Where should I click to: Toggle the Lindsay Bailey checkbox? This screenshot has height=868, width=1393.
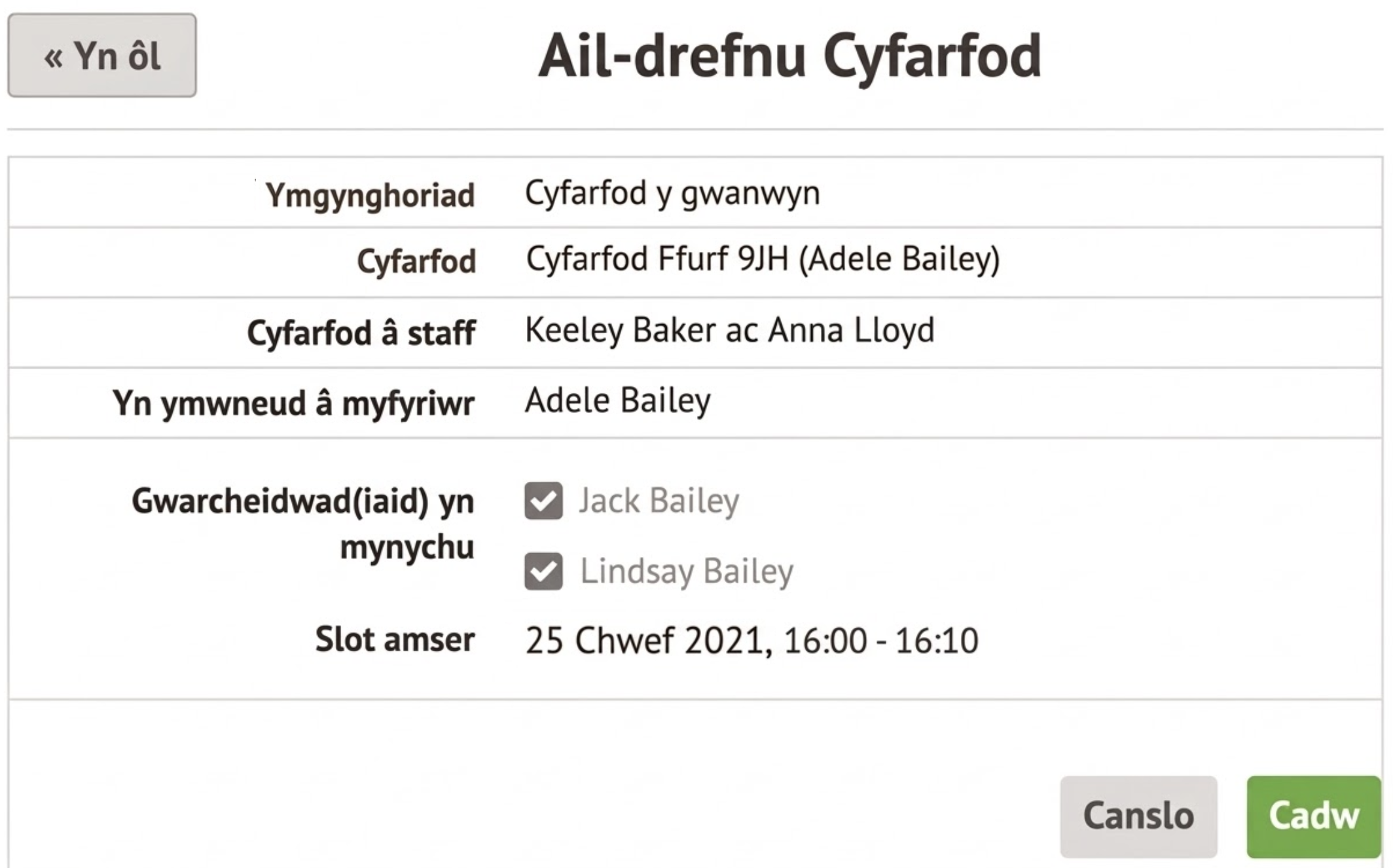[x=543, y=571]
